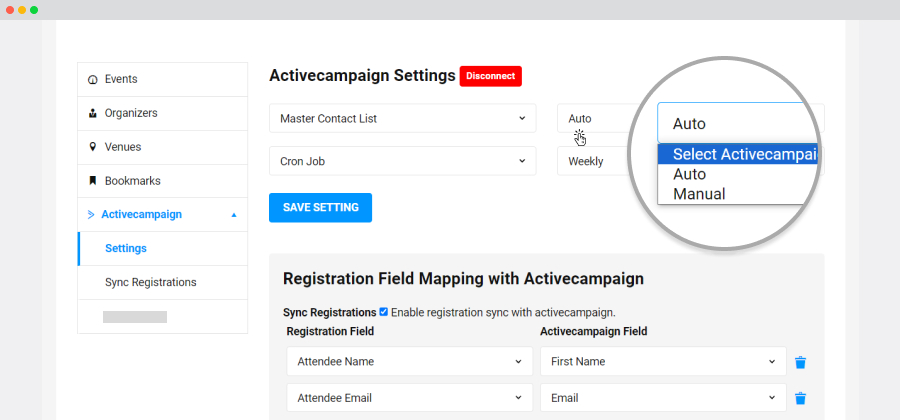Collapse the Activecampaign sidebar menu

click(x=162, y=215)
